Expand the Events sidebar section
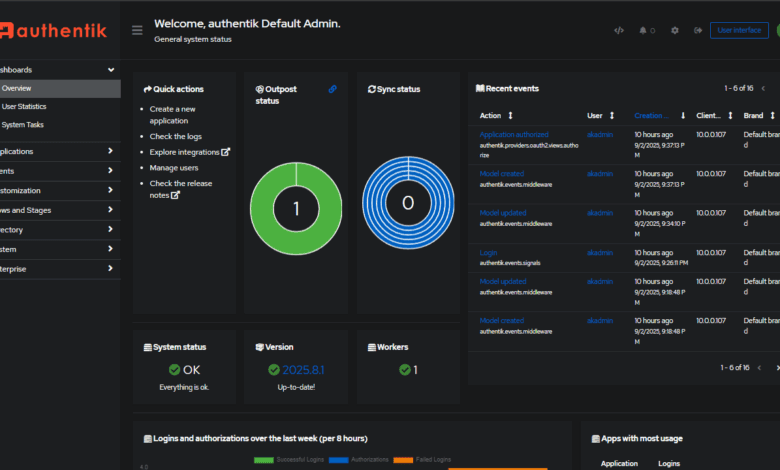Image resolution: width=780 pixels, height=470 pixels. pyautogui.click(x=60, y=171)
